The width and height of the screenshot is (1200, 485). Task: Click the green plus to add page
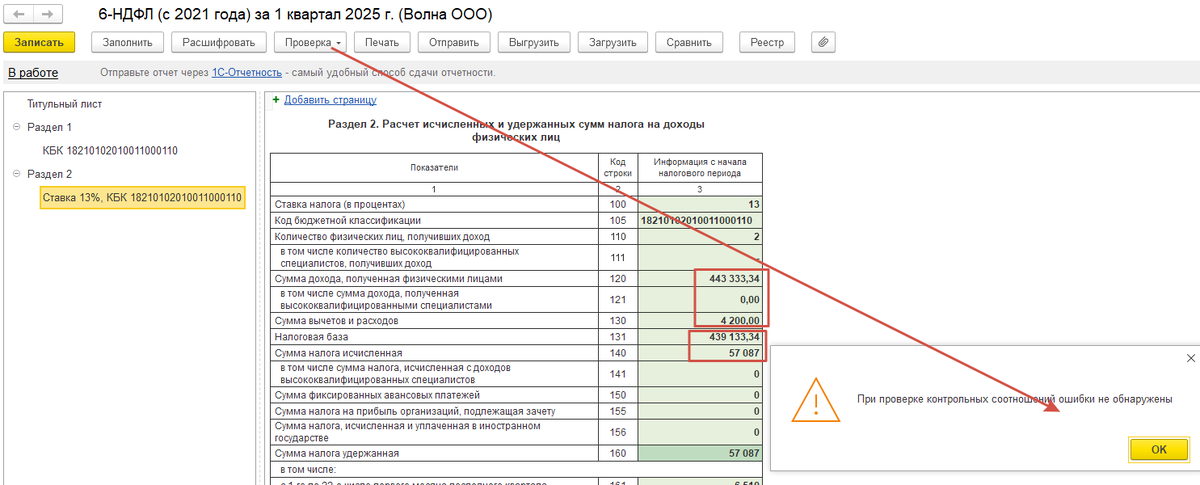click(x=276, y=99)
